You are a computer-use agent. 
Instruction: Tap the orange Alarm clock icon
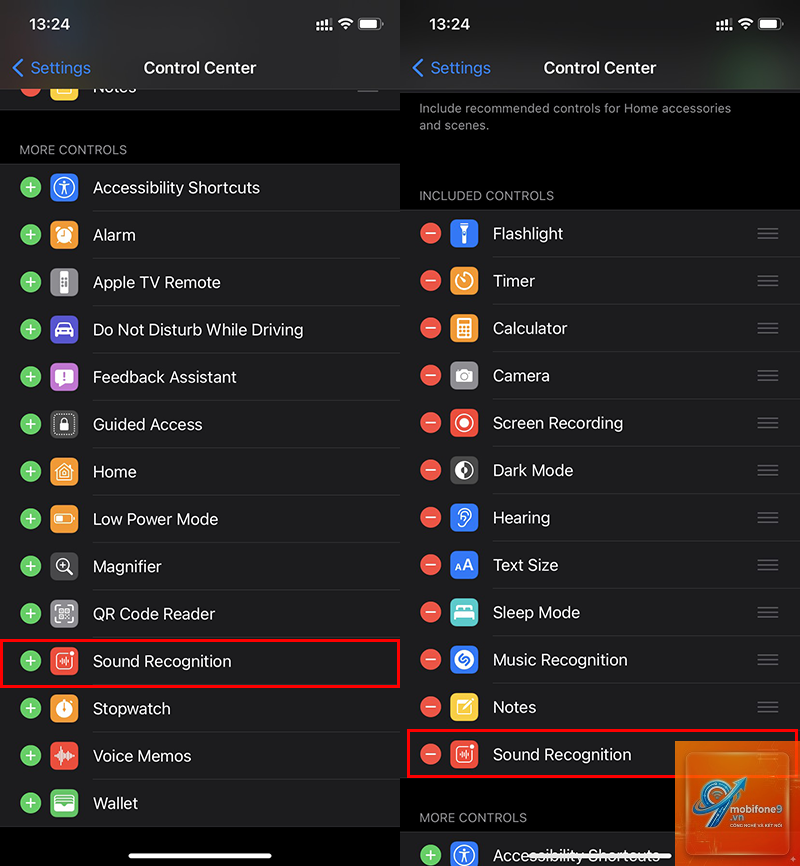pyautogui.click(x=64, y=235)
